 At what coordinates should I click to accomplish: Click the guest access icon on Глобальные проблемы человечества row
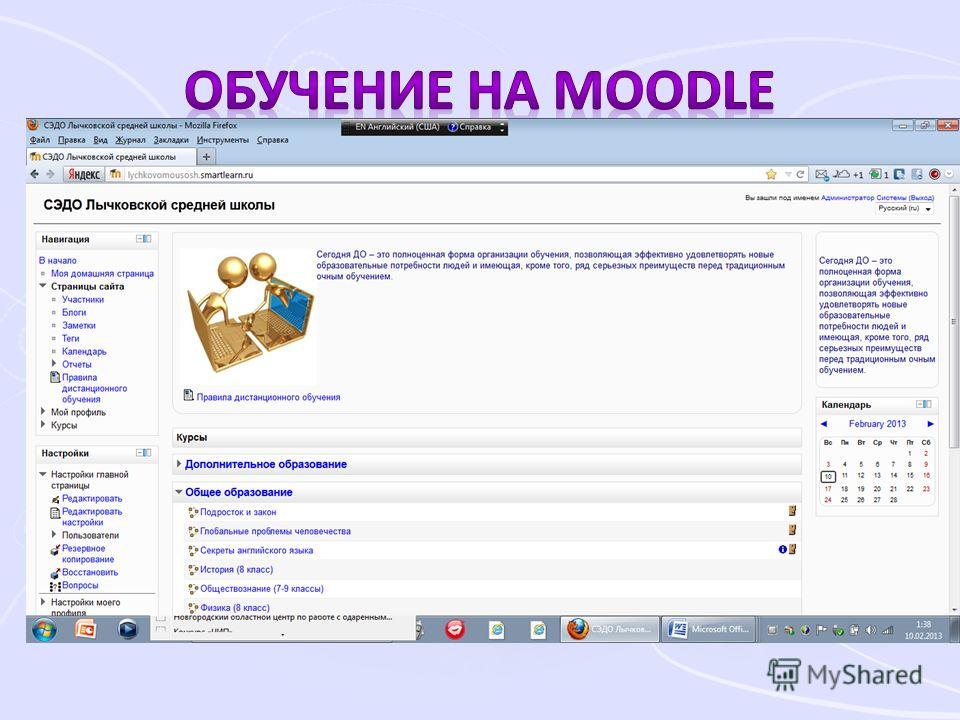pyautogui.click(x=792, y=530)
